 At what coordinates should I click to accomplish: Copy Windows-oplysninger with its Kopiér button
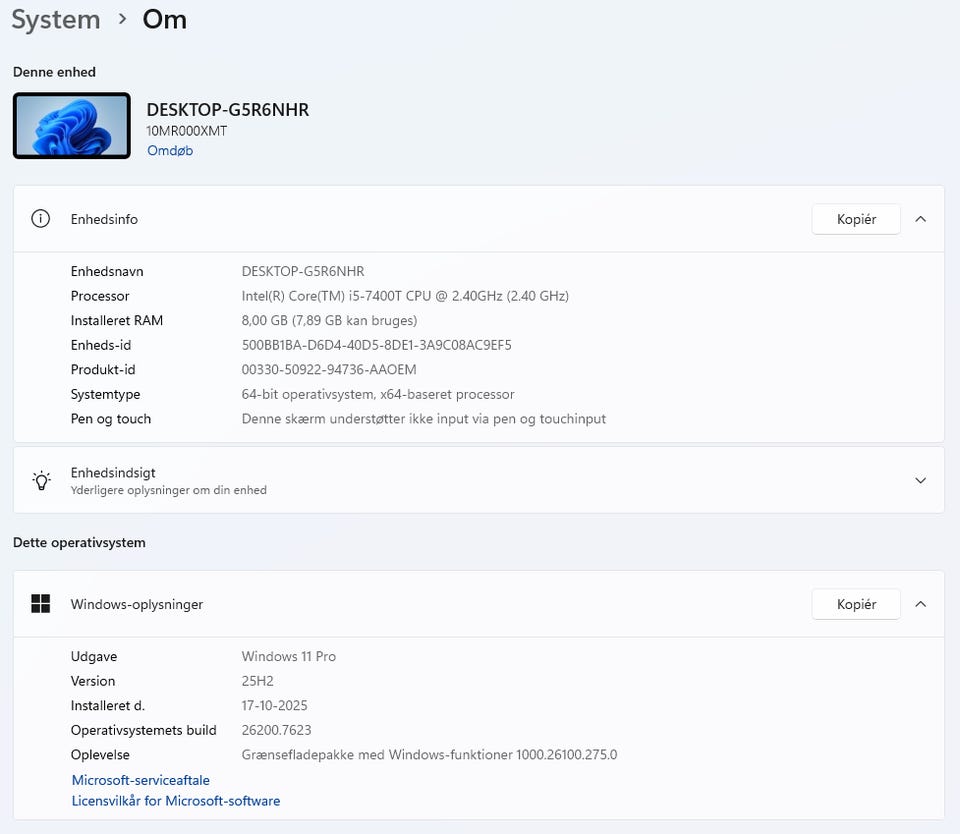coord(856,604)
